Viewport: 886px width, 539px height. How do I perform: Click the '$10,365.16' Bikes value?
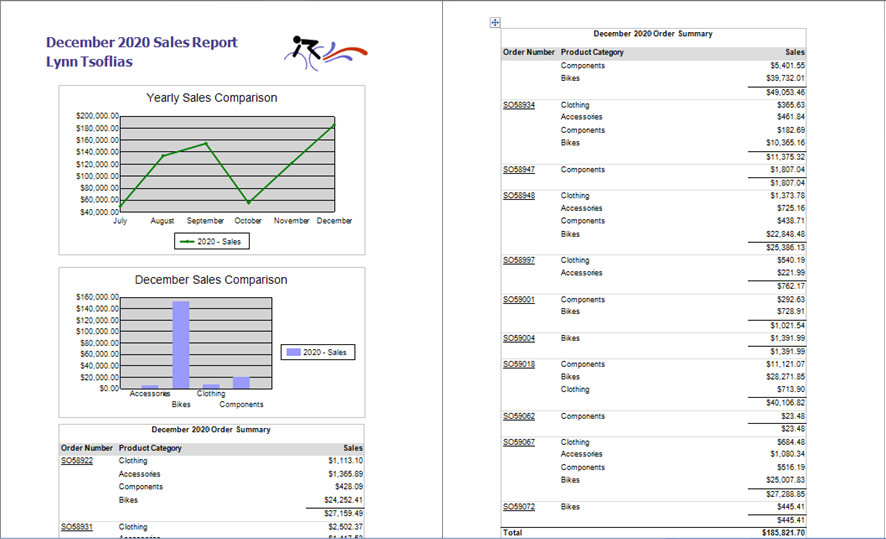click(x=785, y=143)
